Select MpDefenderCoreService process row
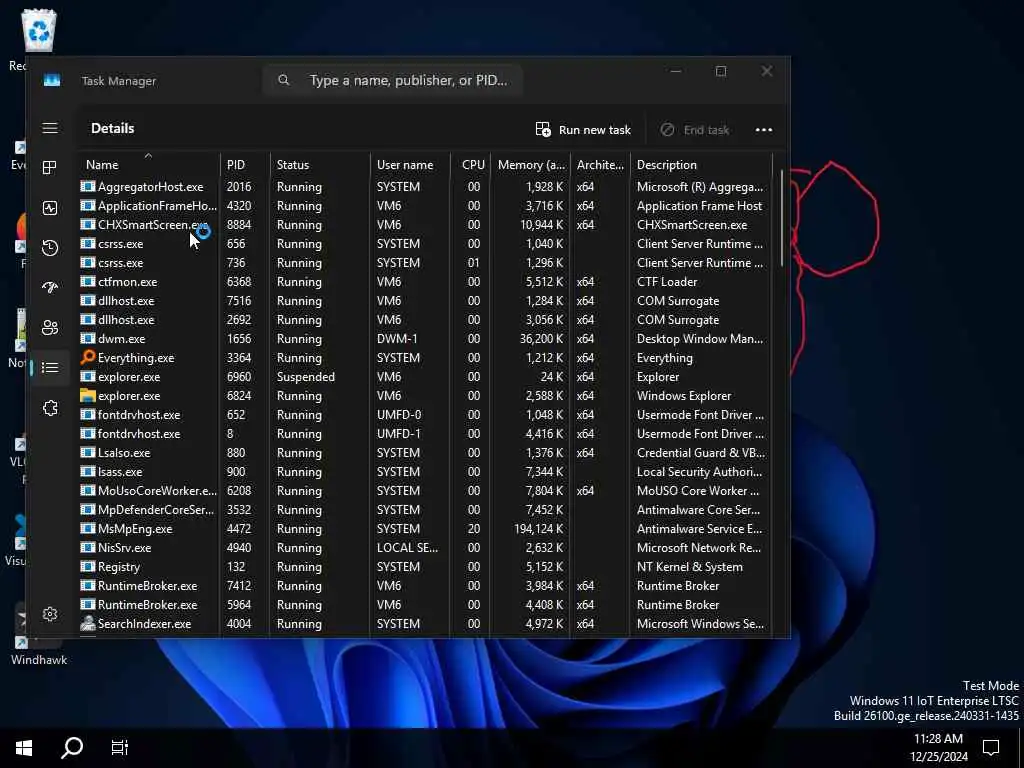Viewport: 1024px width, 768px height. click(x=424, y=509)
